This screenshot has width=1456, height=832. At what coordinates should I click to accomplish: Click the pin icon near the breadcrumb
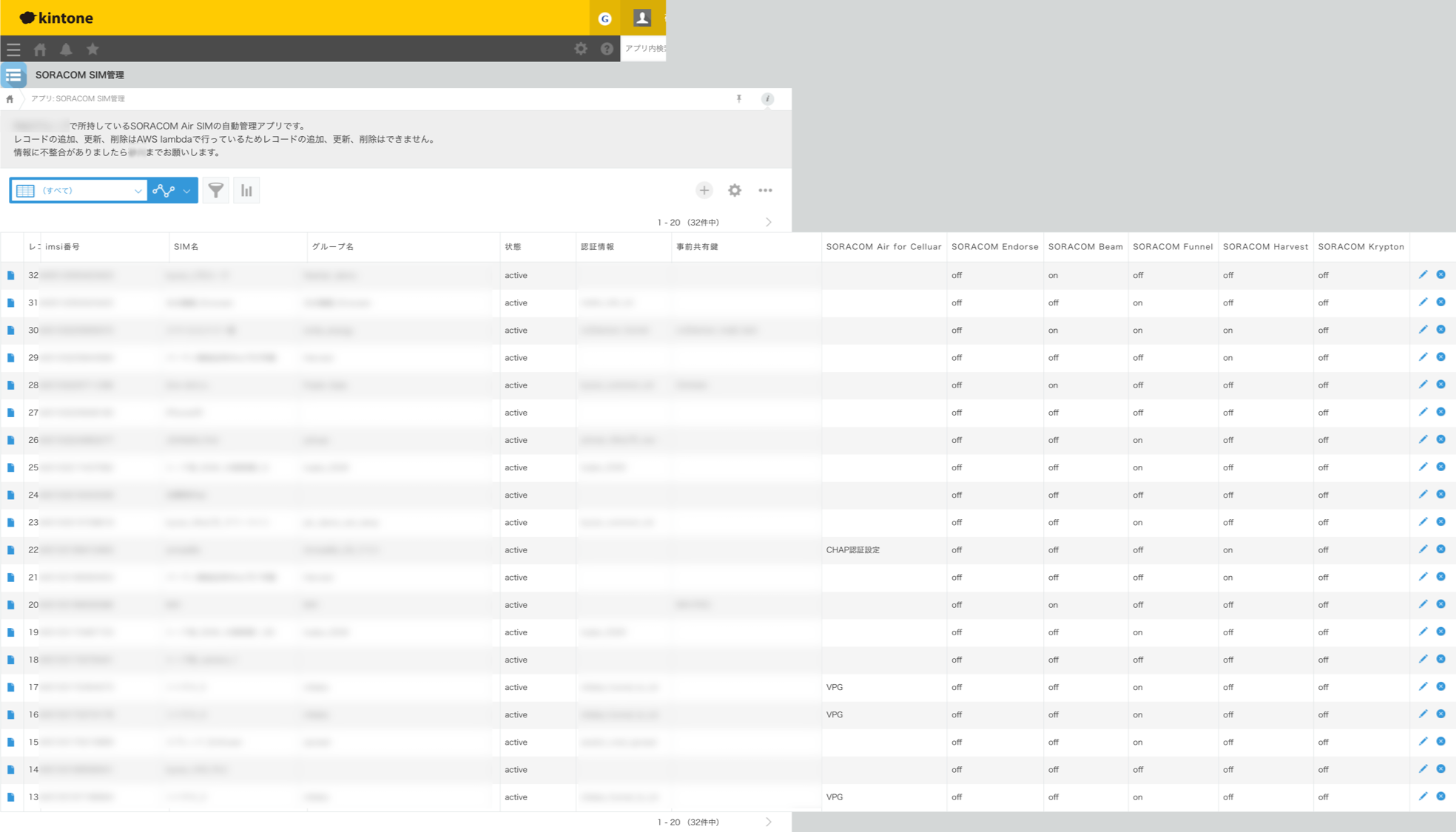click(738, 98)
